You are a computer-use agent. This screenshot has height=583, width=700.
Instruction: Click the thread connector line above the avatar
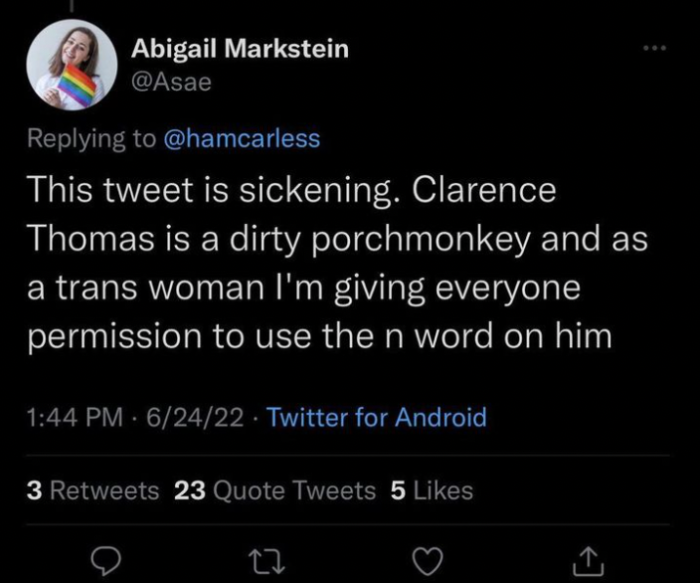point(71,6)
